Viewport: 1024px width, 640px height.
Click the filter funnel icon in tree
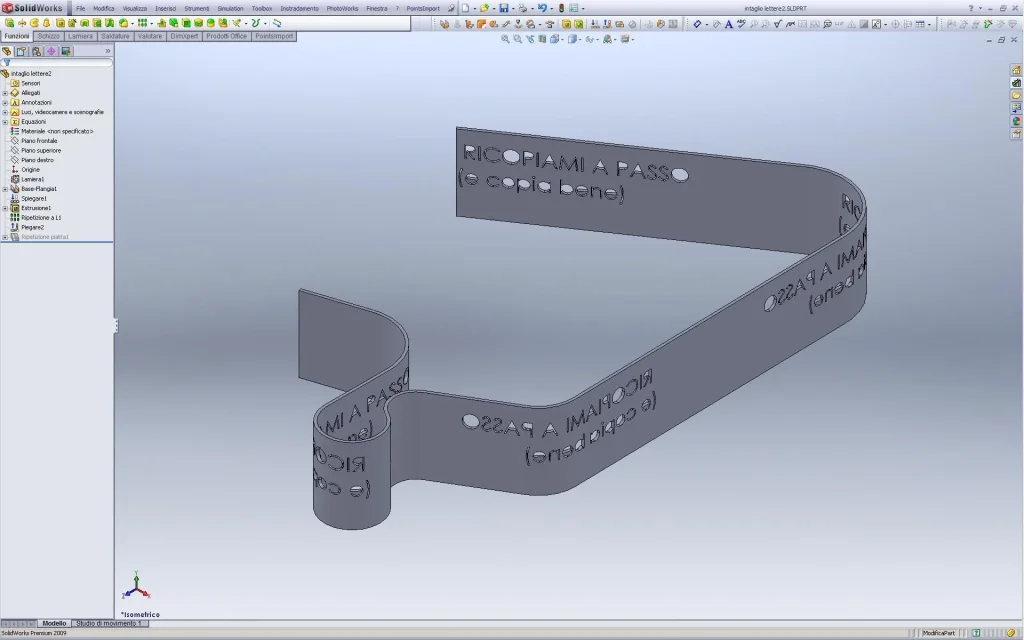pyautogui.click(x=6, y=63)
